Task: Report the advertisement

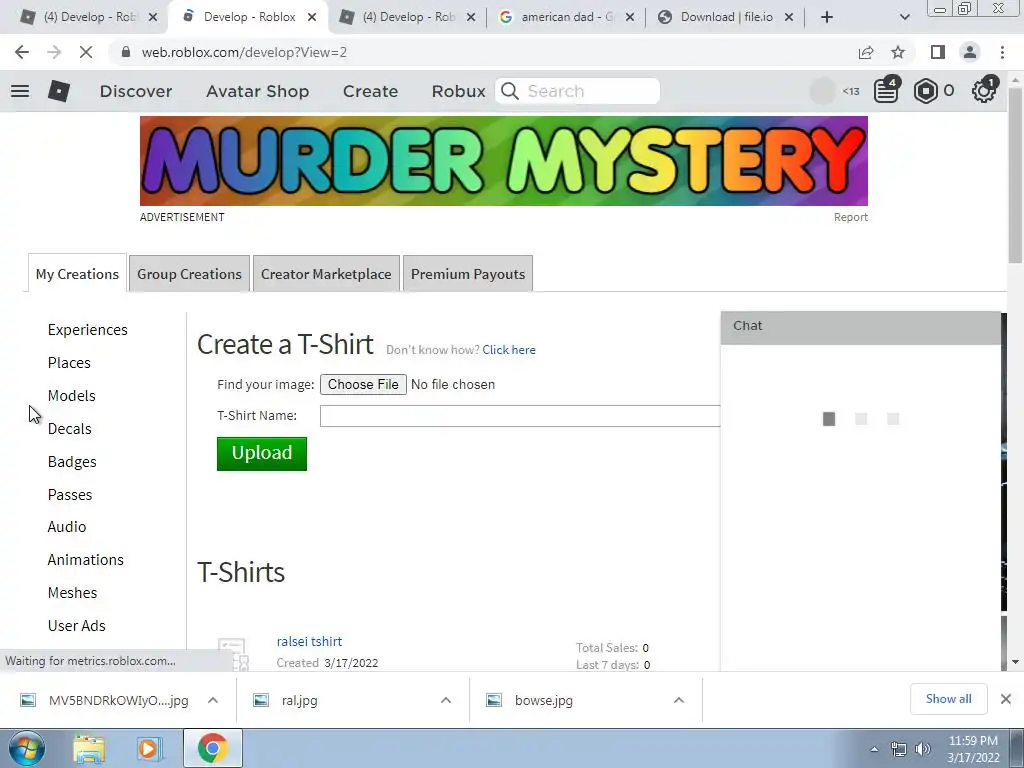Action: click(x=850, y=217)
